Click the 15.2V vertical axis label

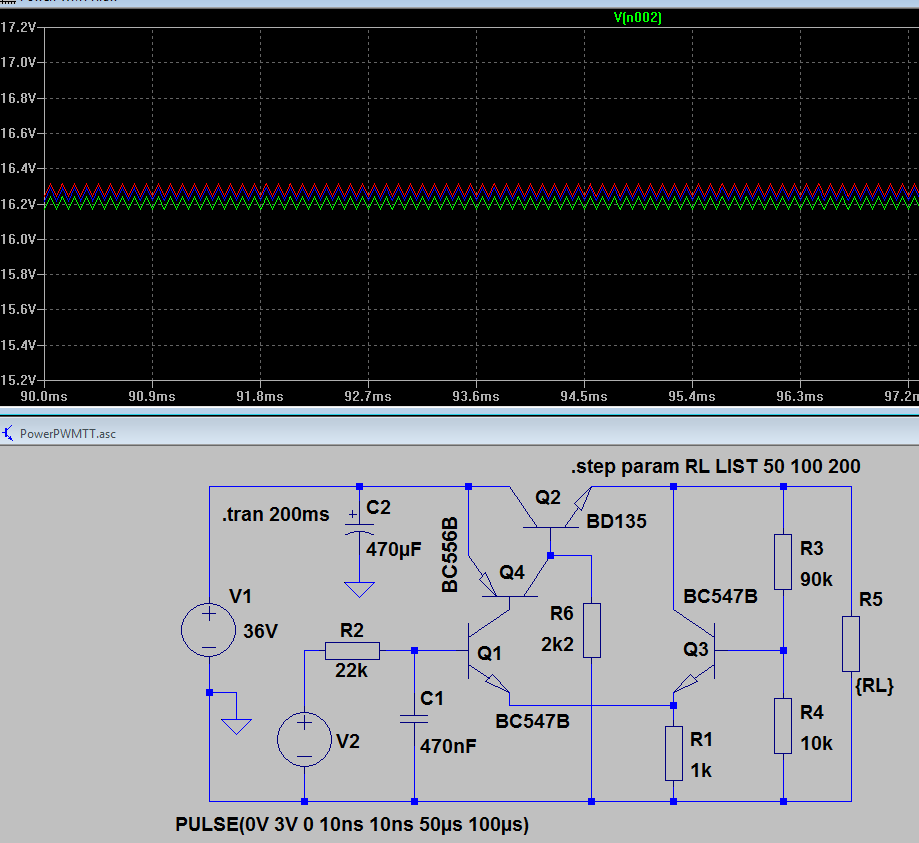pyautogui.click(x=18, y=380)
